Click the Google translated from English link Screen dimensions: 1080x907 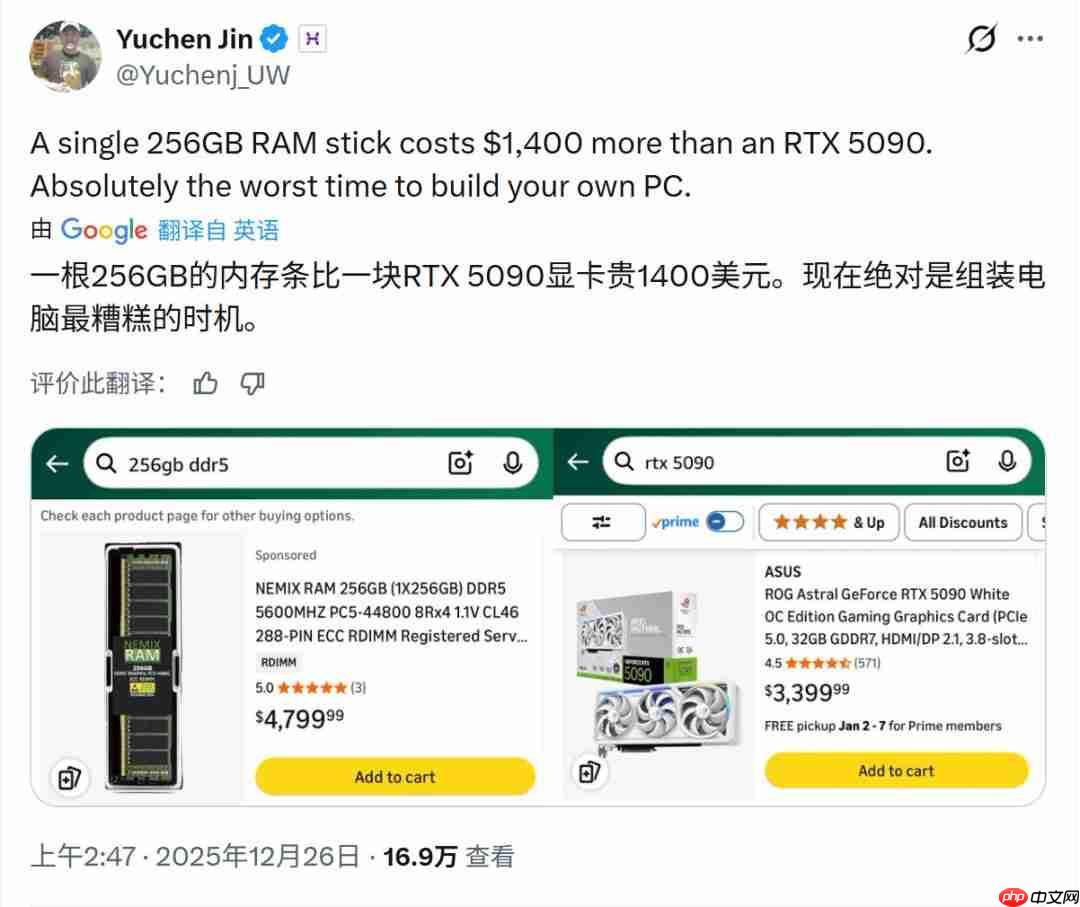[218, 230]
